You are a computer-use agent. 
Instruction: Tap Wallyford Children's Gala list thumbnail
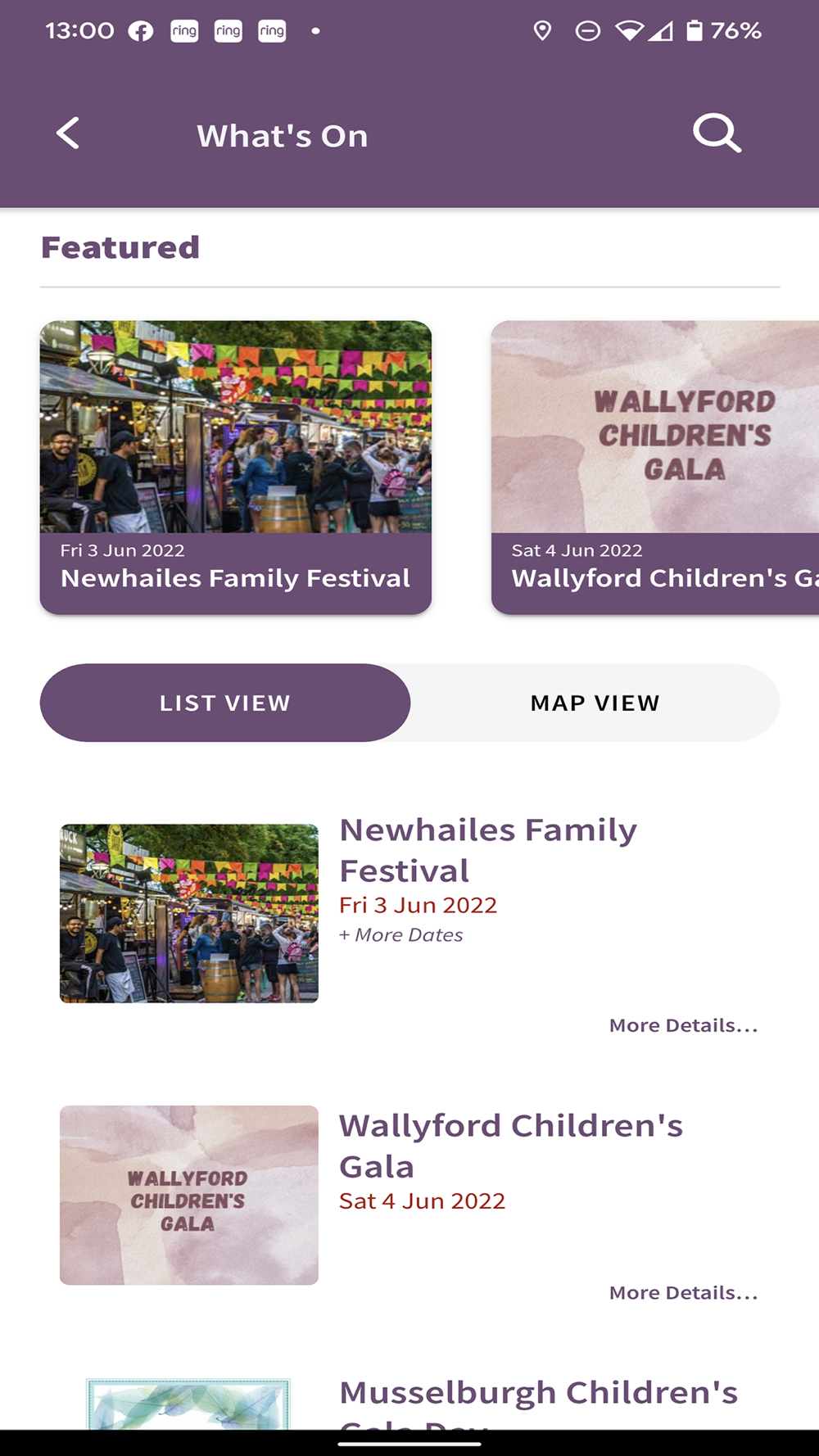(x=189, y=1195)
